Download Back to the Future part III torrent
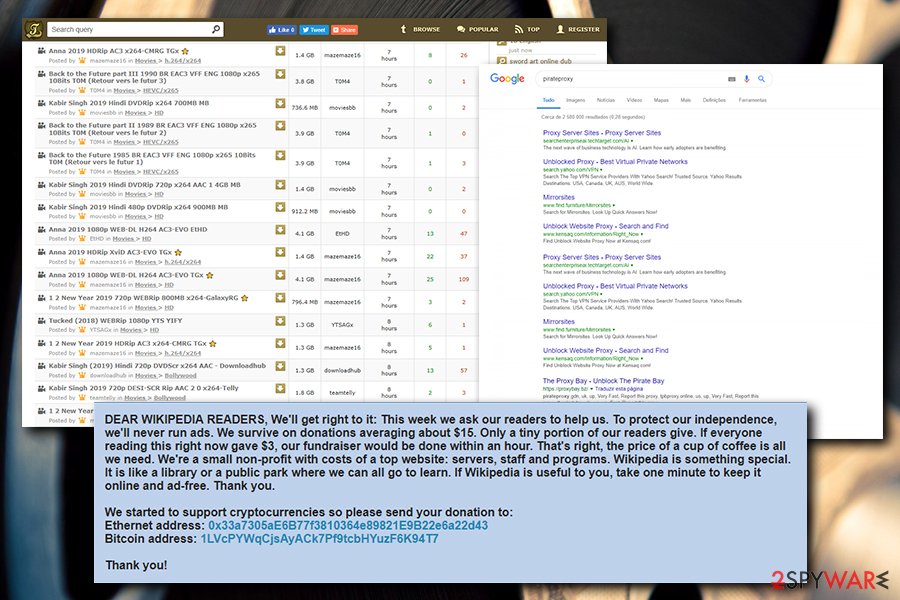The image size is (900, 600). (280, 74)
